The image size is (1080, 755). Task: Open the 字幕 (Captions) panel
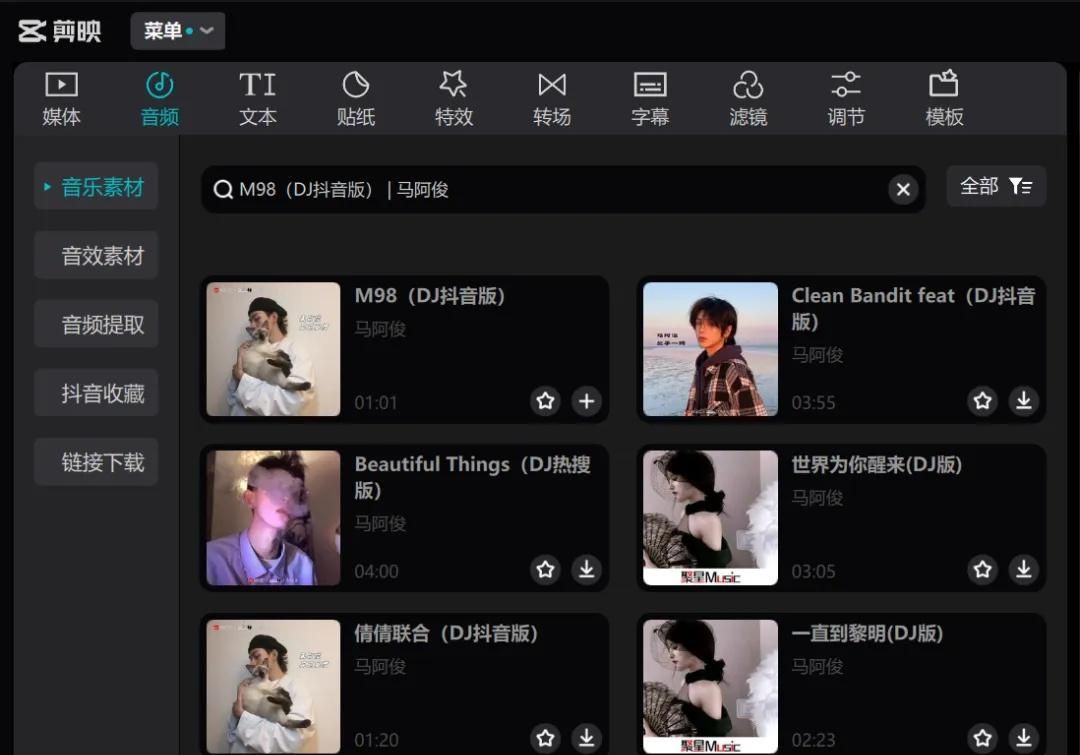(649, 99)
